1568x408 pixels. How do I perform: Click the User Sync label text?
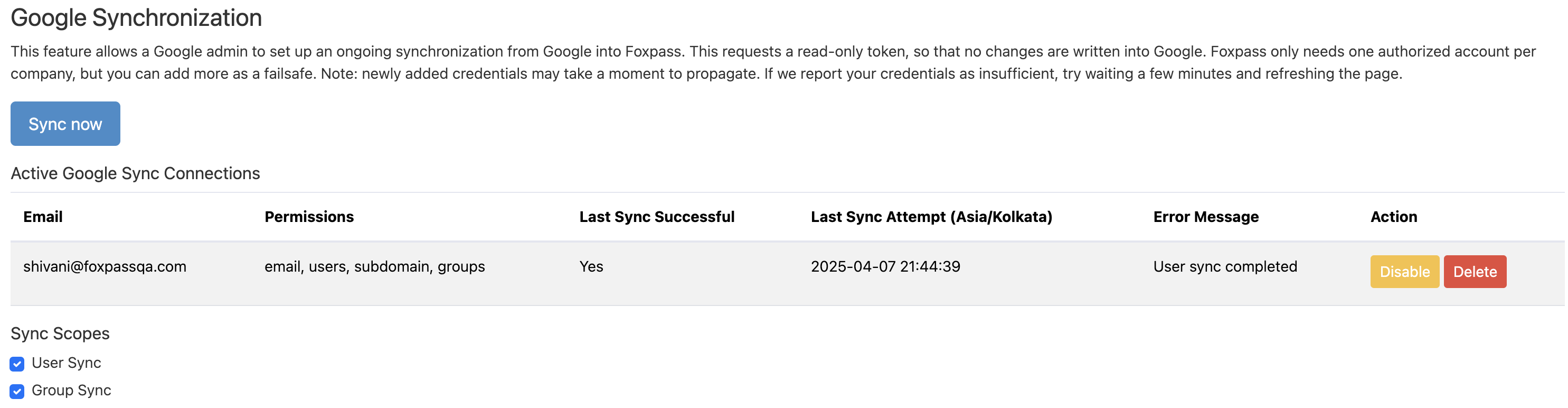[x=67, y=363]
